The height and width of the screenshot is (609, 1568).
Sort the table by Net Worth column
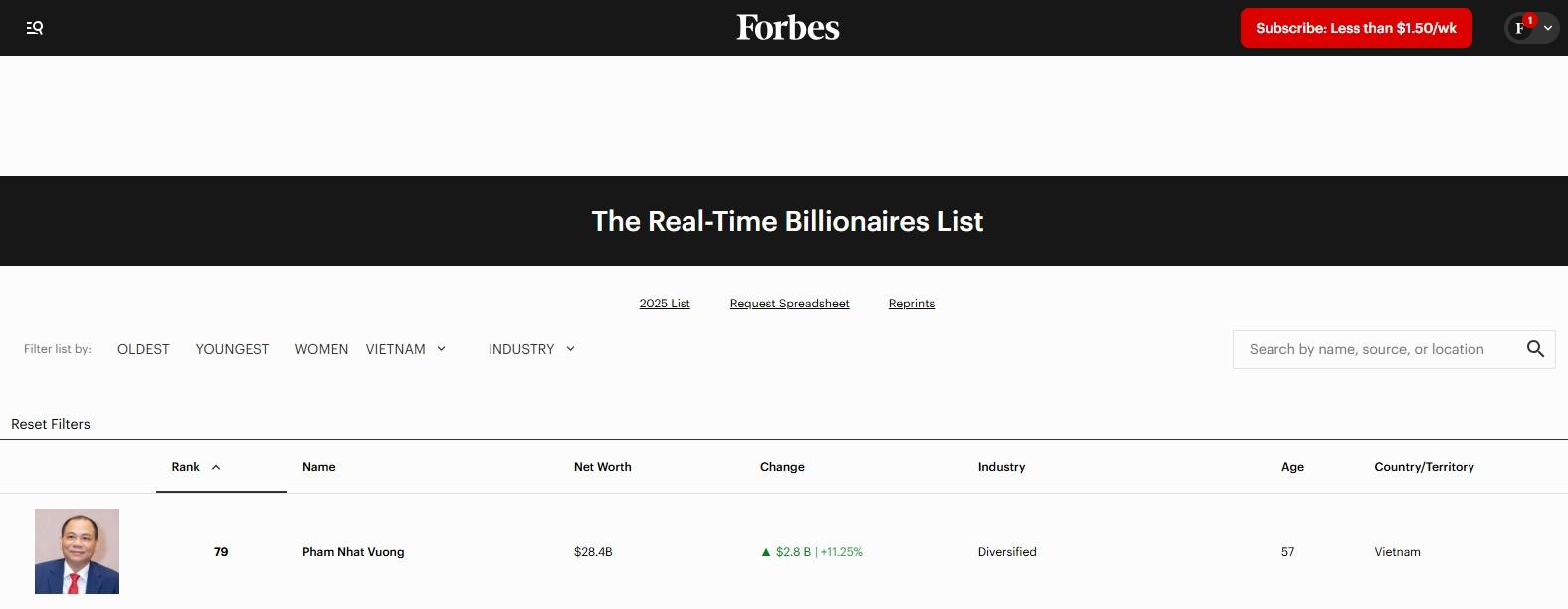(x=602, y=467)
